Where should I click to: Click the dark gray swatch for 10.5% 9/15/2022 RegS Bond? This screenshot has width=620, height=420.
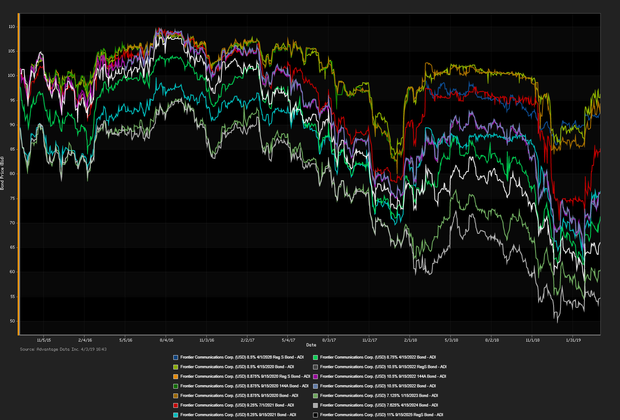click(316, 367)
